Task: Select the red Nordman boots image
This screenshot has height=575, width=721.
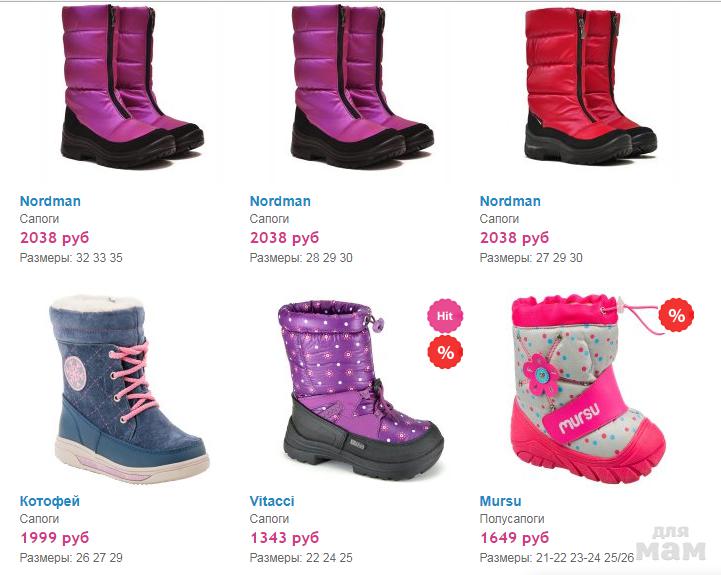Action: 591,86
